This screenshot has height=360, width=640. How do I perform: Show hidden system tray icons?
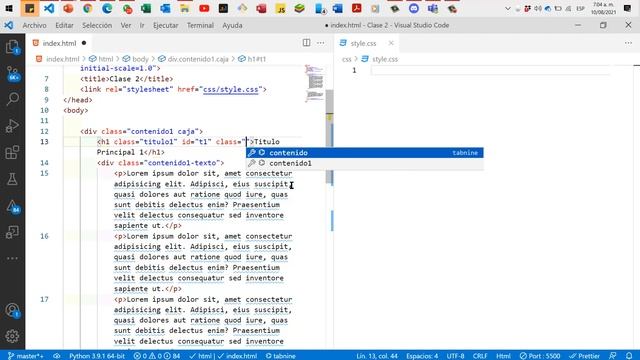(508, 8)
